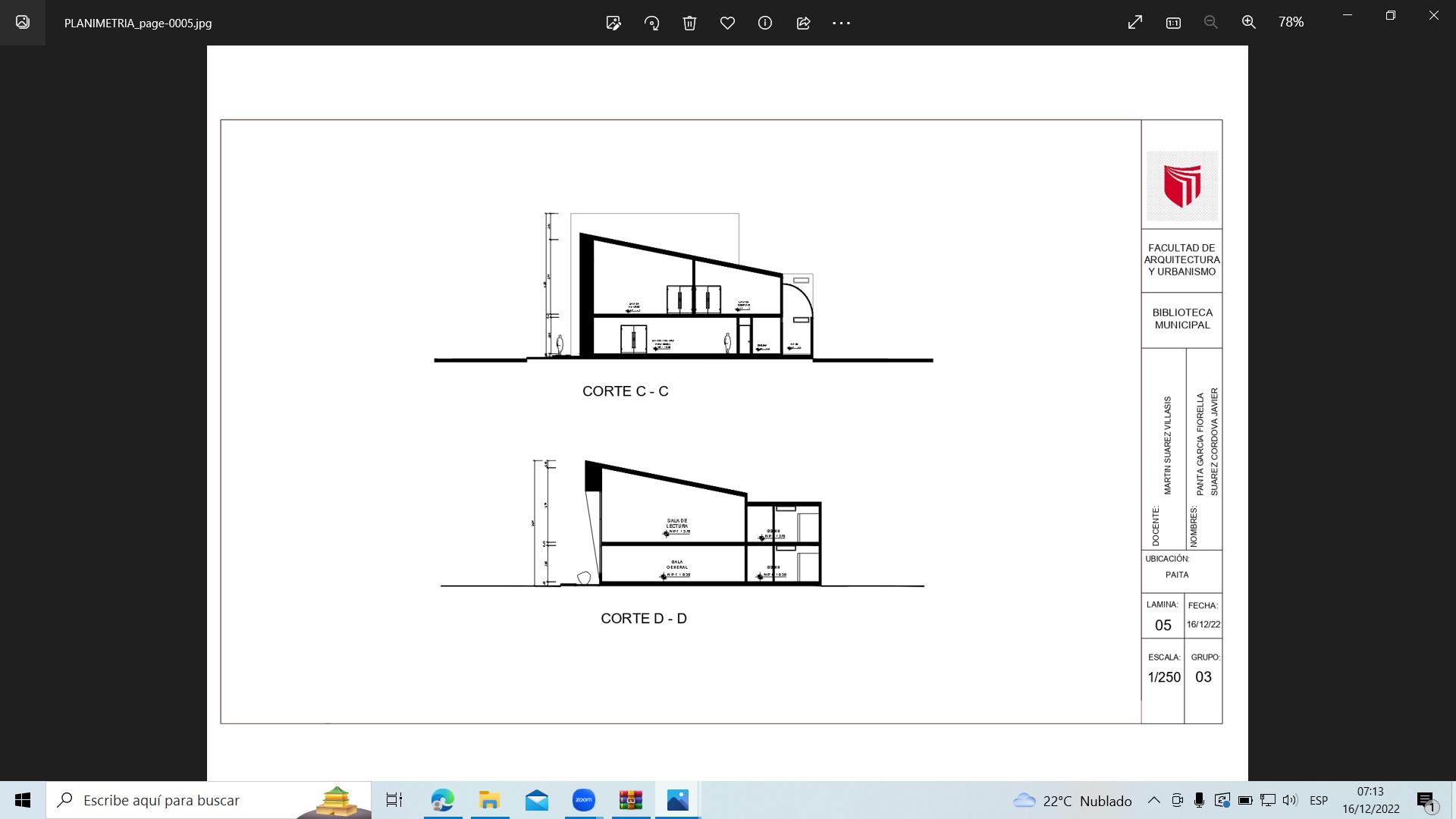The image size is (1456, 819).
Task: Open the volume control in system tray
Action: [1289, 800]
